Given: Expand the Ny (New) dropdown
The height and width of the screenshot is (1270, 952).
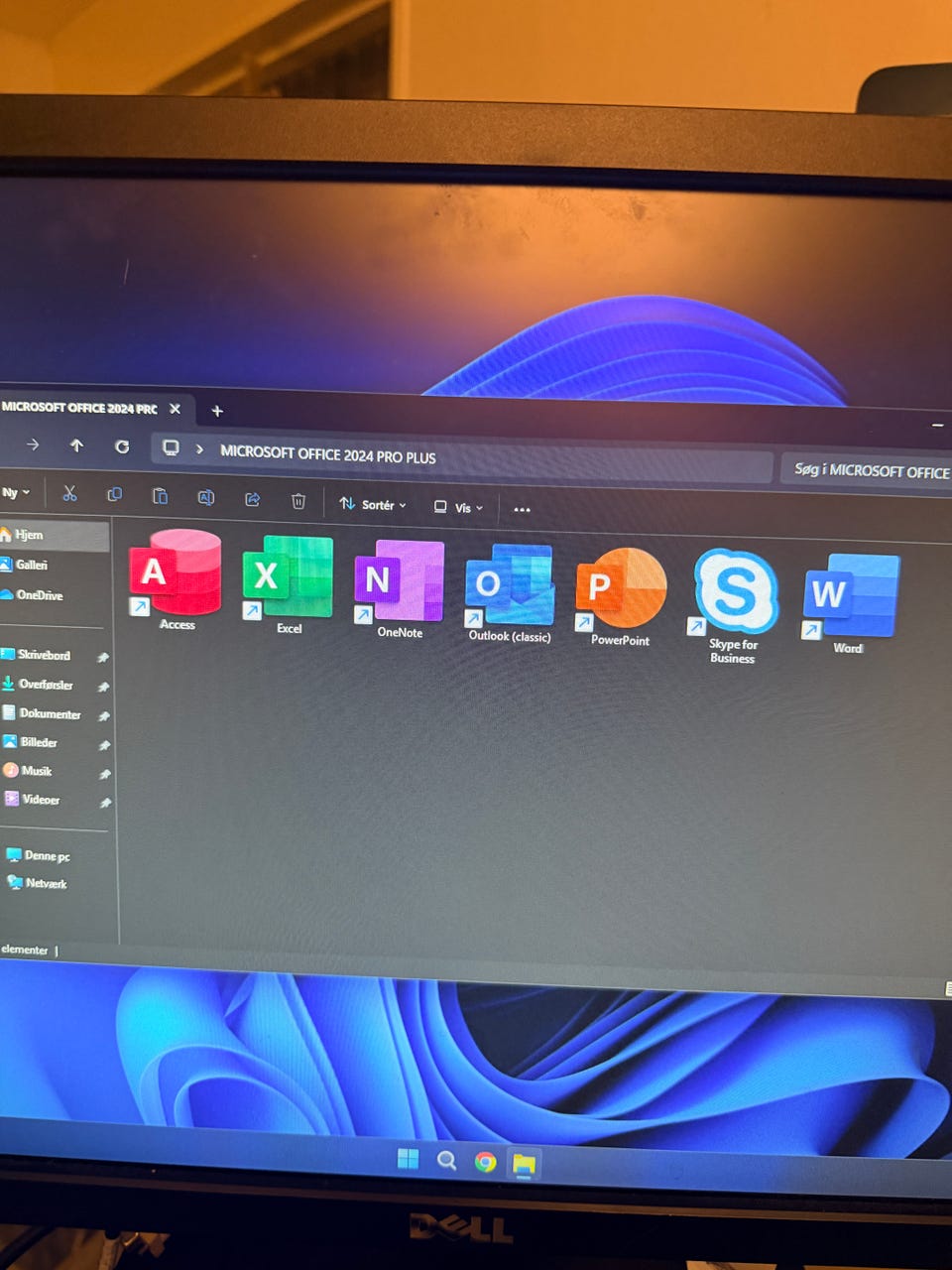Looking at the screenshot, I should [x=16, y=492].
